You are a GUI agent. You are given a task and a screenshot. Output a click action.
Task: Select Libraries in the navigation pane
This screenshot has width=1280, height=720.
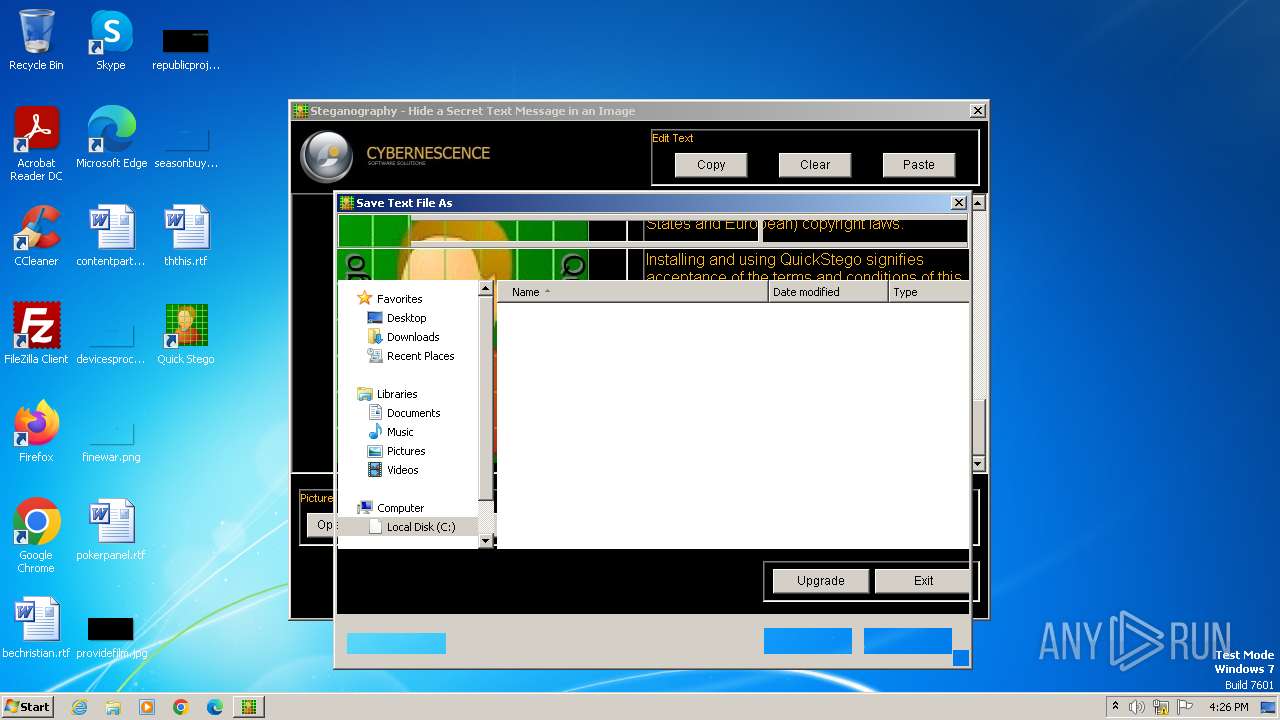[x=396, y=394]
